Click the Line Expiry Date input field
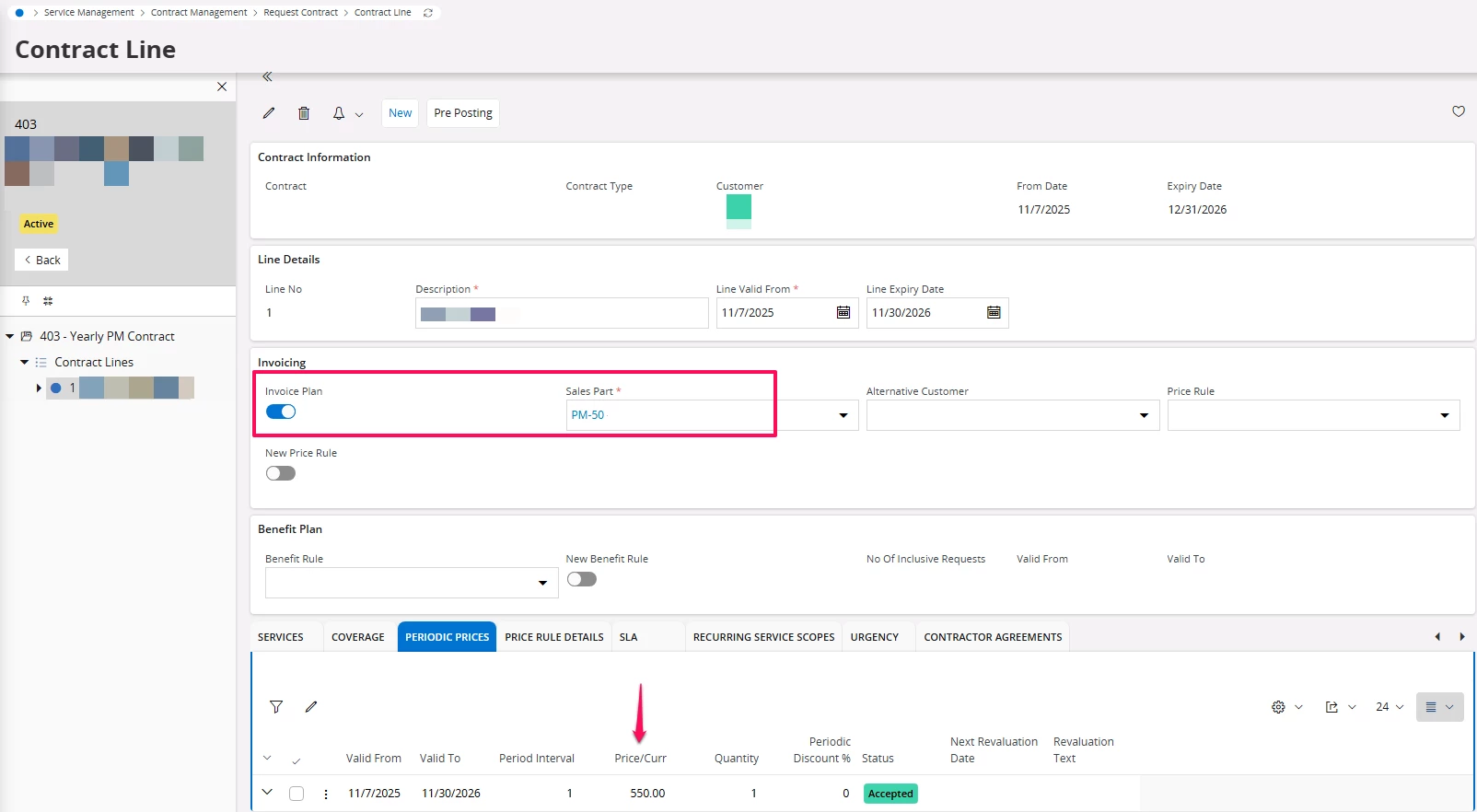 (925, 313)
